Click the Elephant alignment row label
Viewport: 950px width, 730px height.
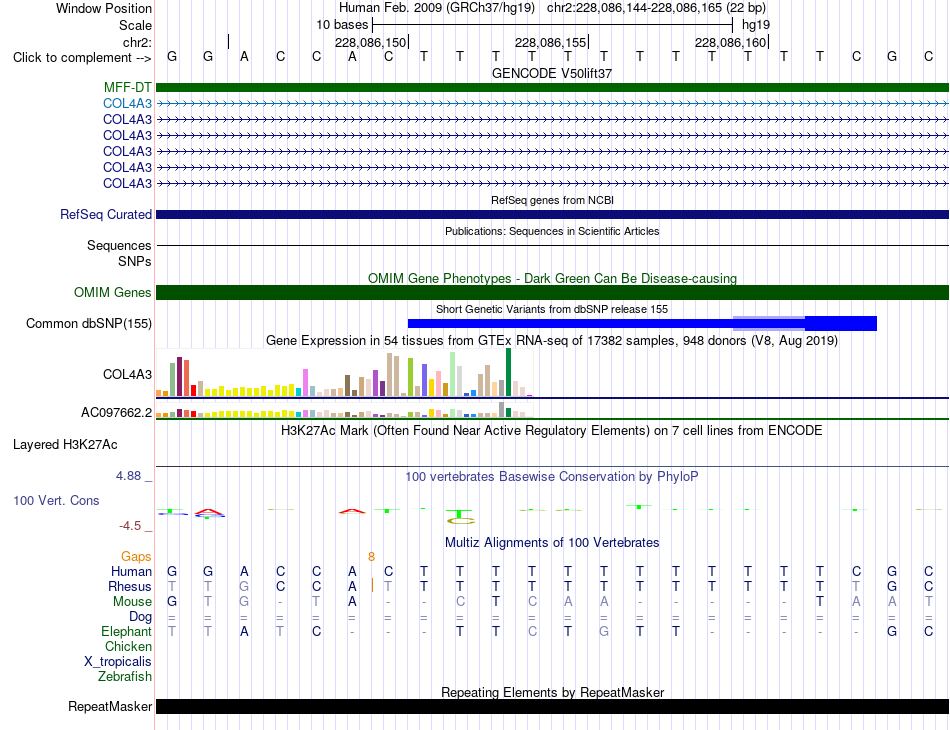(x=126, y=631)
